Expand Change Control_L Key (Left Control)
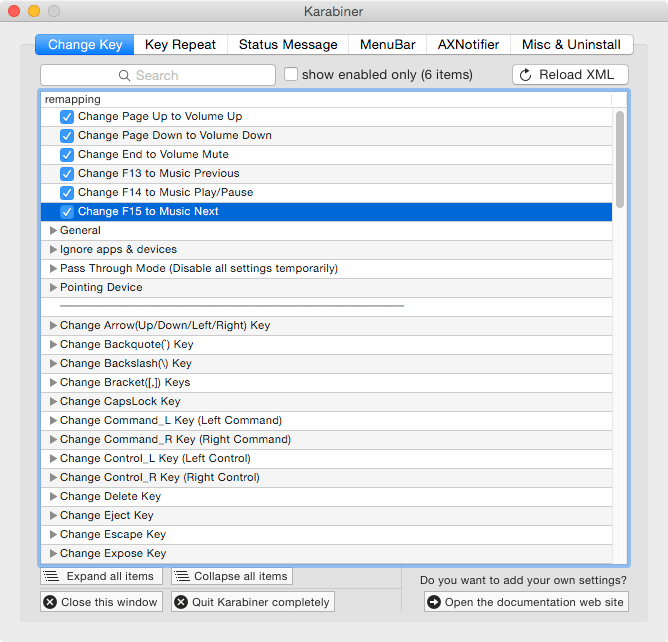Screen dimensions: 668x642 53,458
